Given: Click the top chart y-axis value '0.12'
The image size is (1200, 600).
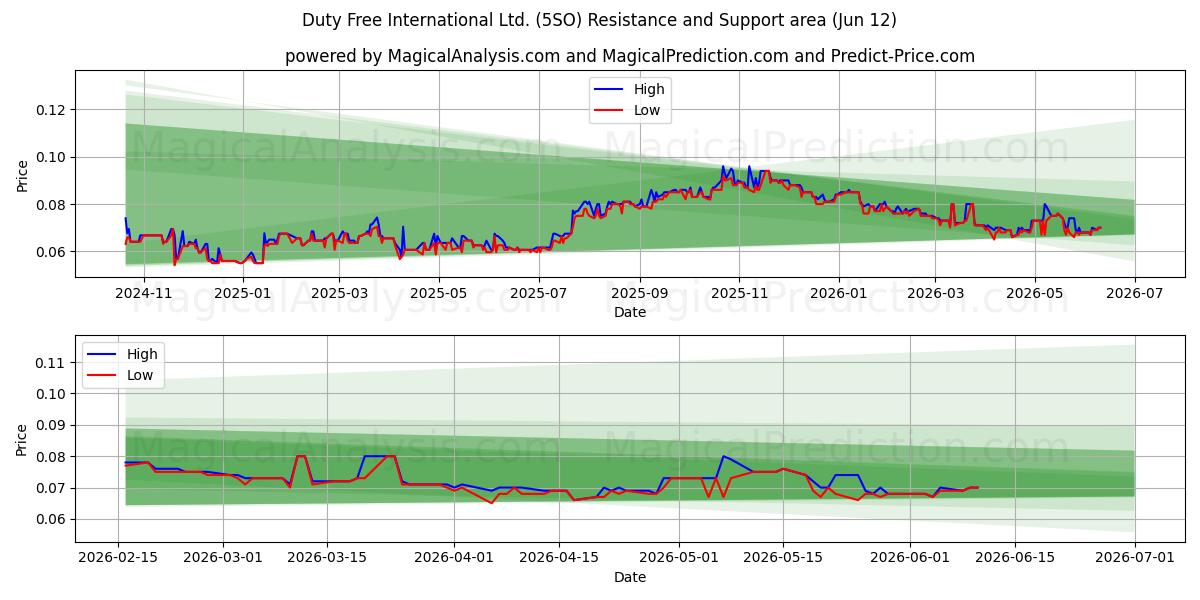Looking at the screenshot, I should (51, 110).
